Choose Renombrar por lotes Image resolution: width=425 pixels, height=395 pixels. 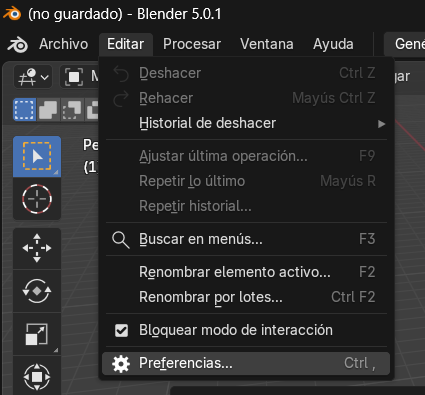pyautogui.click(x=246, y=297)
